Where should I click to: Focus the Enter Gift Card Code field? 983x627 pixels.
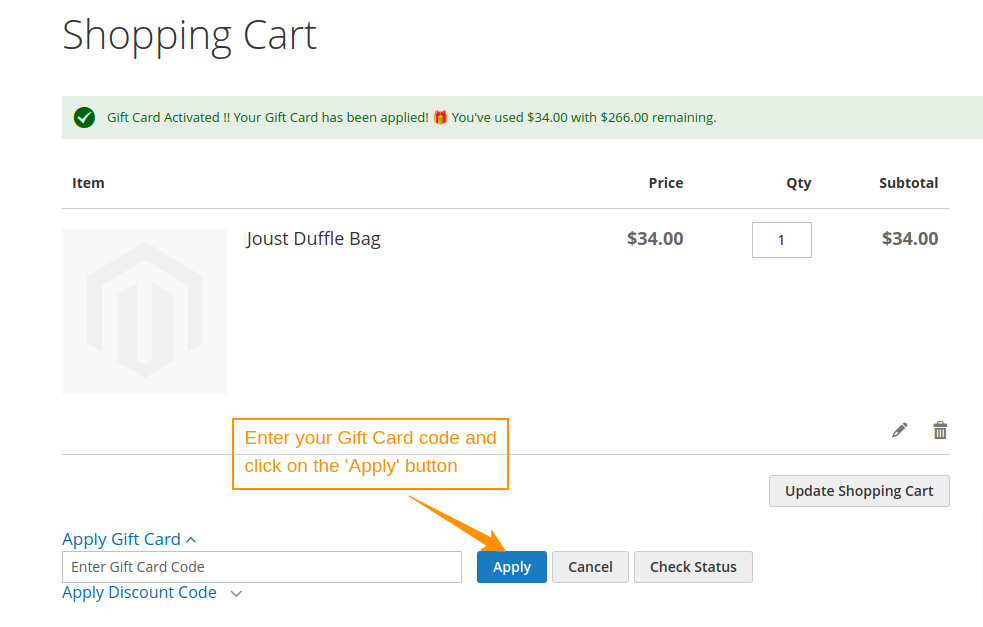(x=262, y=567)
